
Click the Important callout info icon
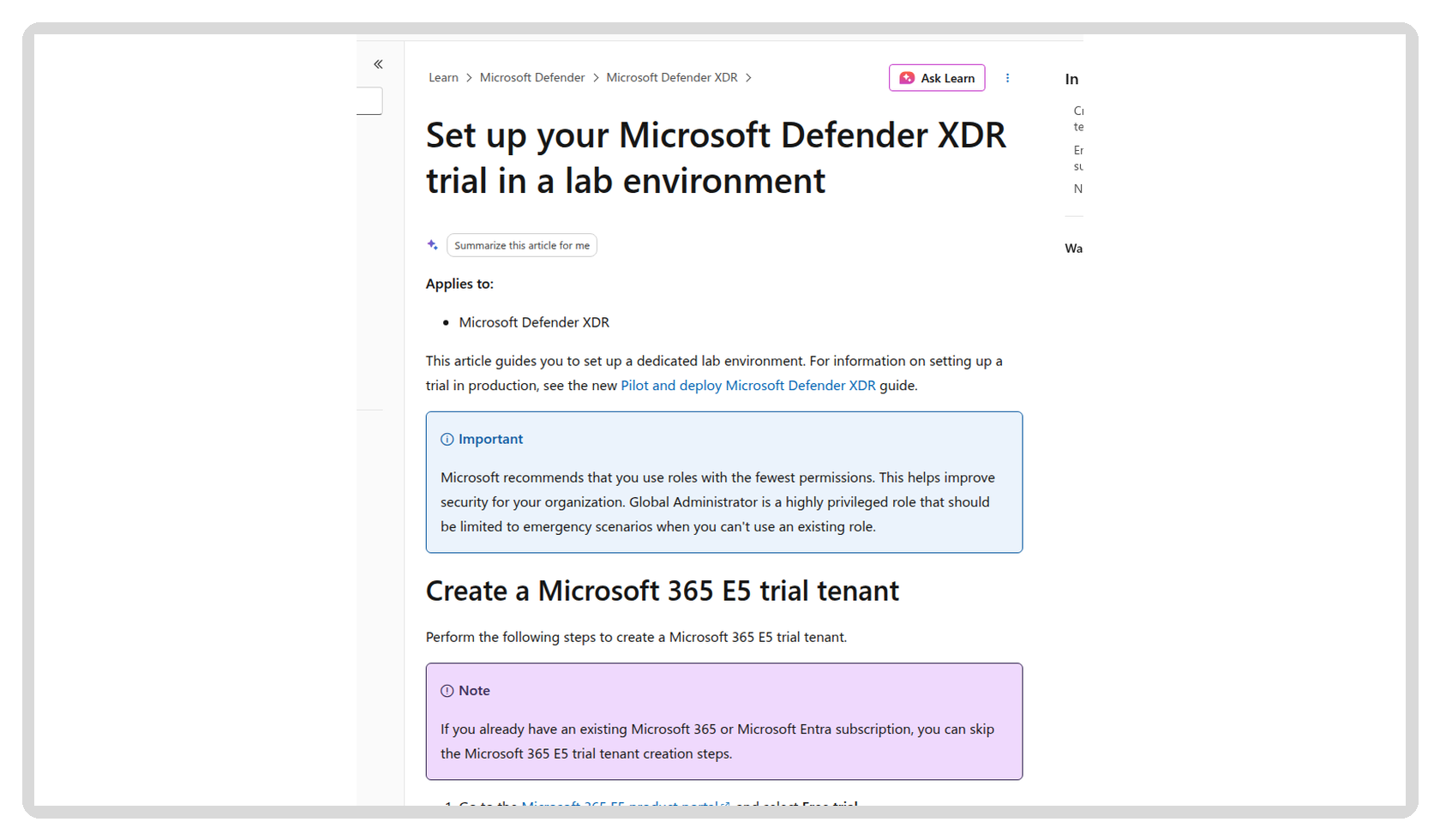pos(447,440)
